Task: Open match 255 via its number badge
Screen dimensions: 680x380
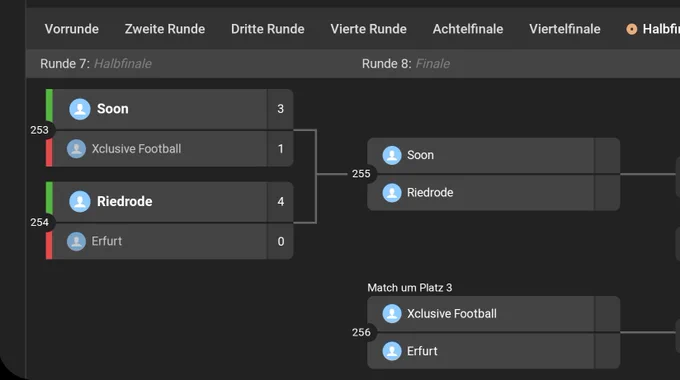Action: click(x=361, y=174)
